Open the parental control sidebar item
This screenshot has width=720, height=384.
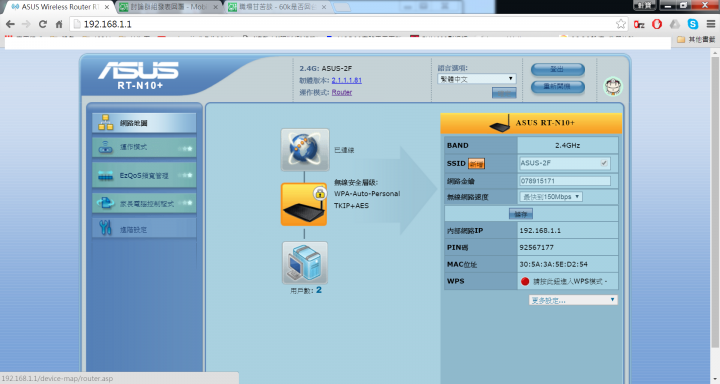pyautogui.click(x=144, y=203)
